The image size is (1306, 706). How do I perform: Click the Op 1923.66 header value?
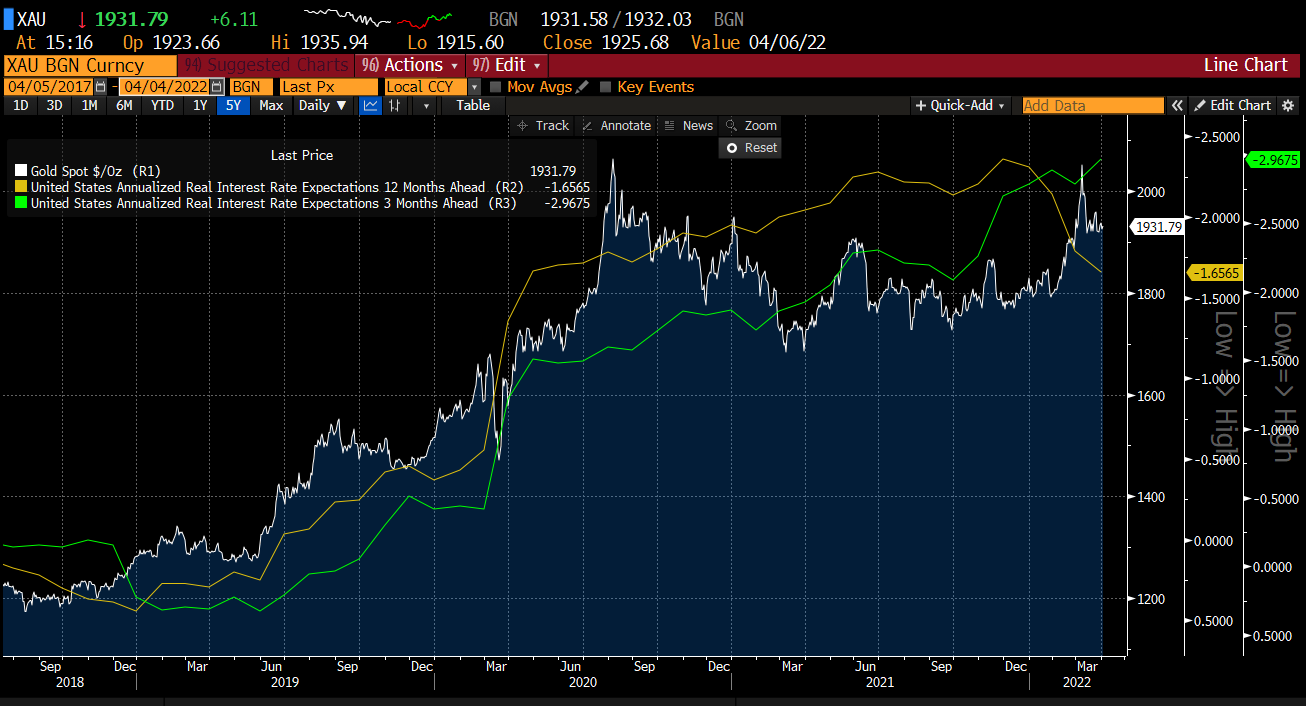point(171,42)
